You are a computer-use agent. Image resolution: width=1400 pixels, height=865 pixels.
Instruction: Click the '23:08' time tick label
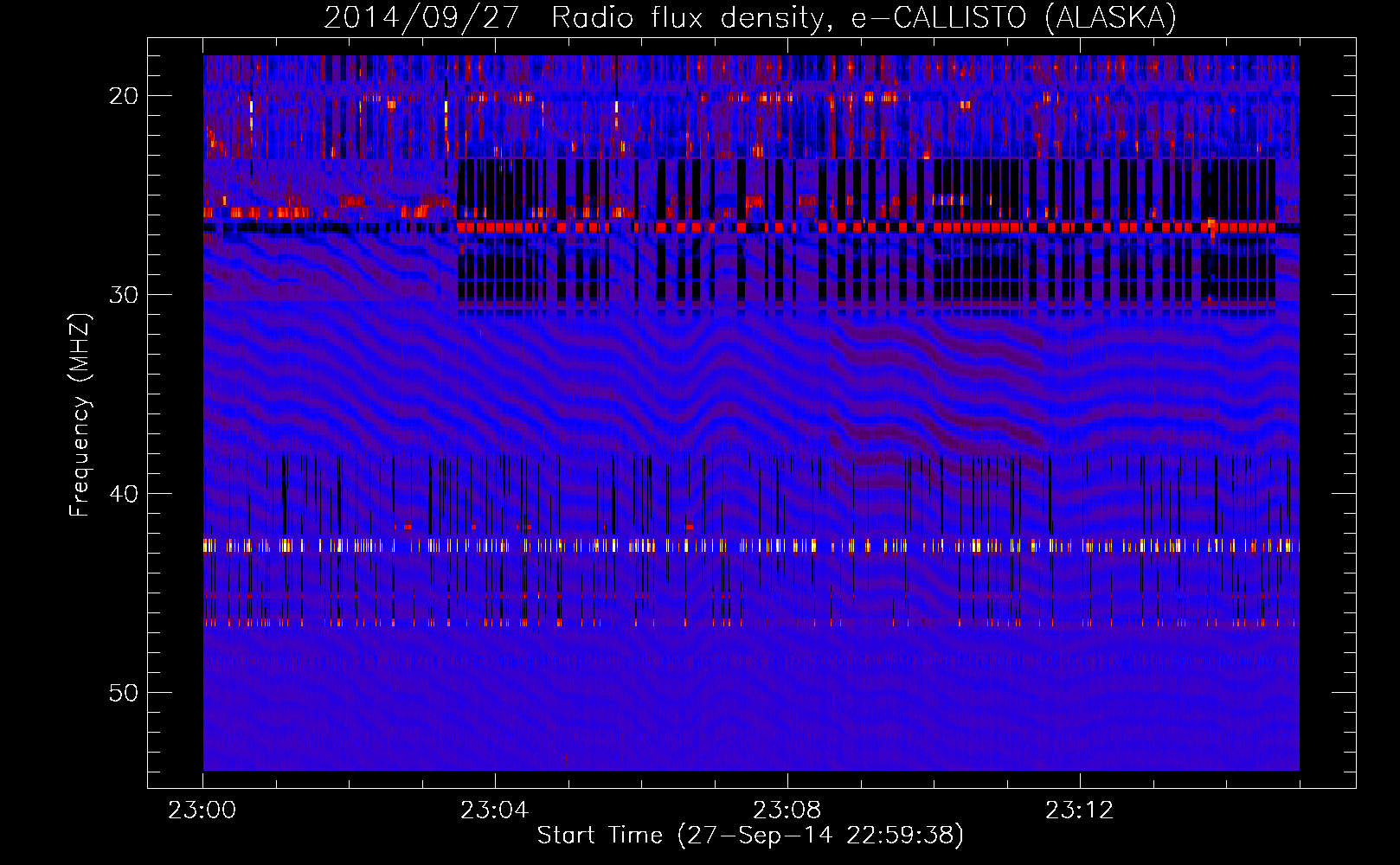(787, 811)
